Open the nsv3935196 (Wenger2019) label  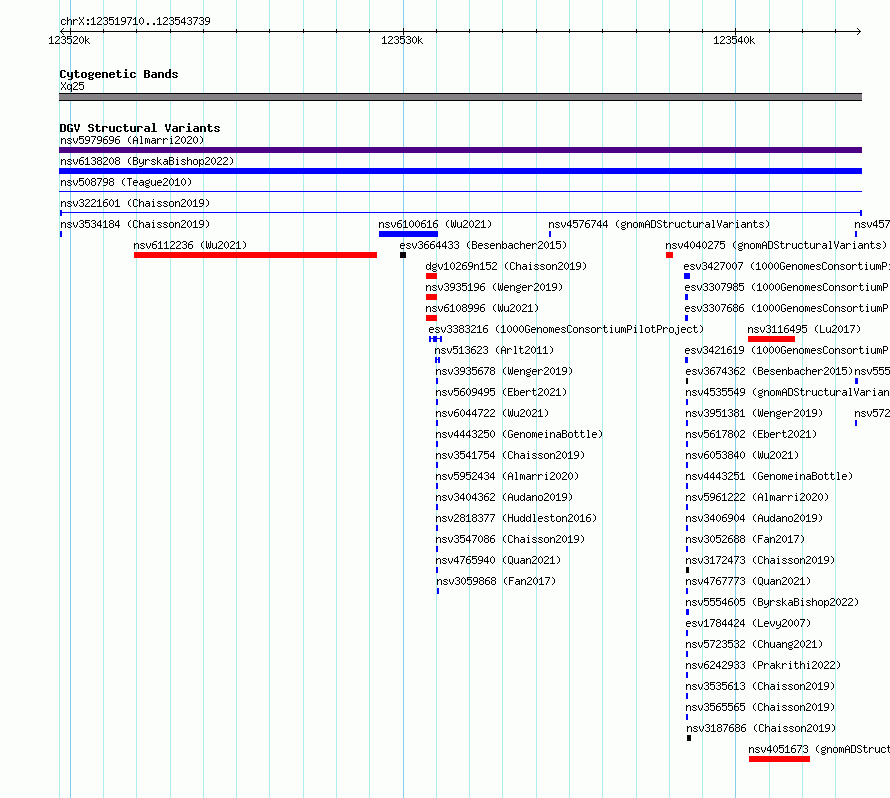(494, 287)
